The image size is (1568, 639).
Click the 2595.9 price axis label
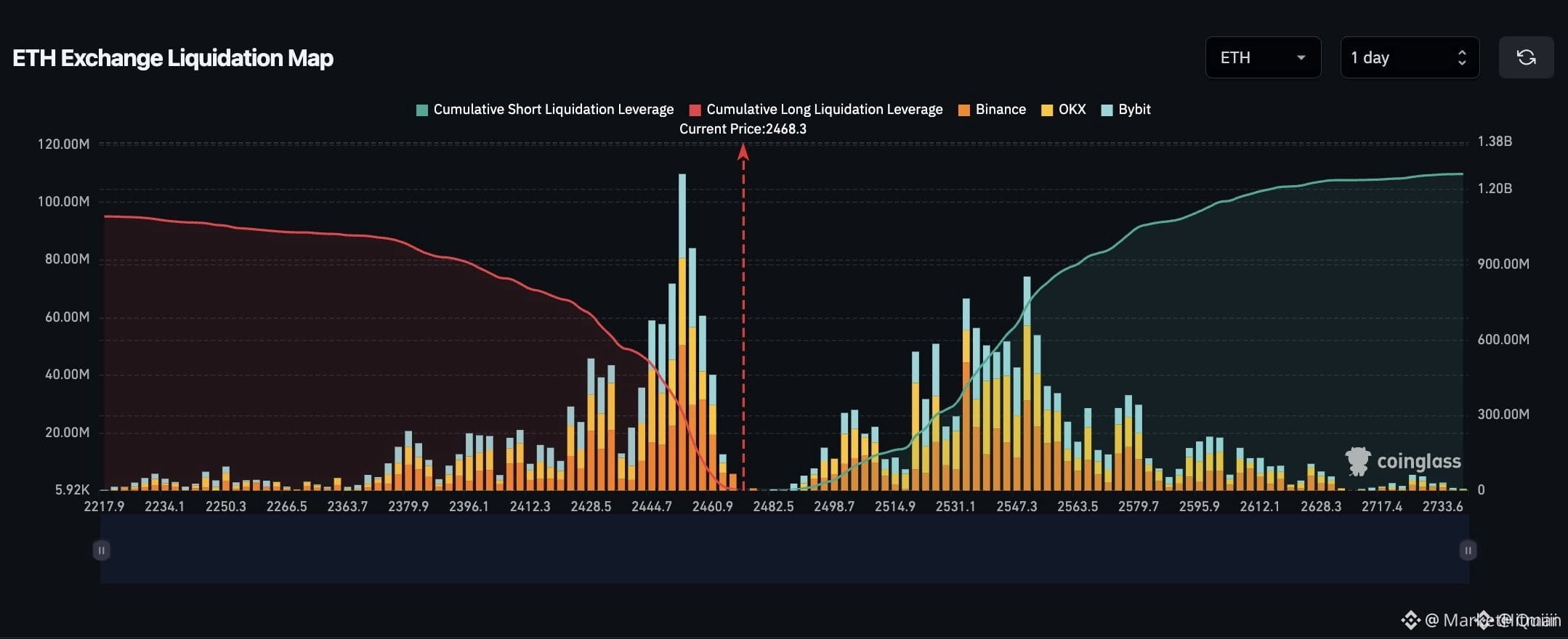1200,506
